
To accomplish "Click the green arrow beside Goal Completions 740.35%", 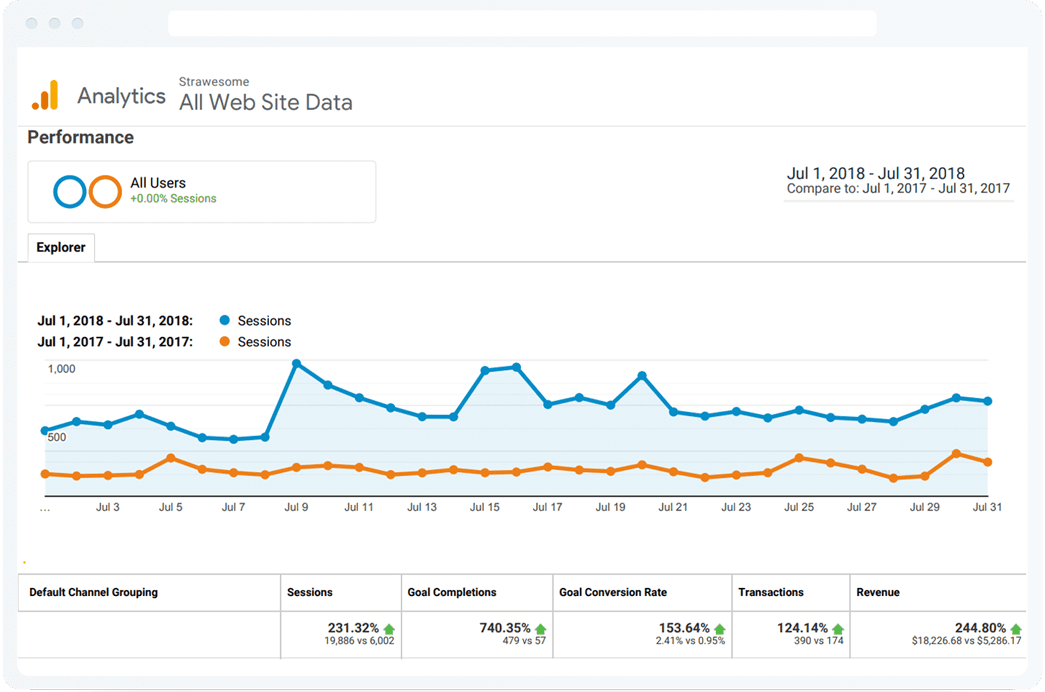I will [538, 629].
